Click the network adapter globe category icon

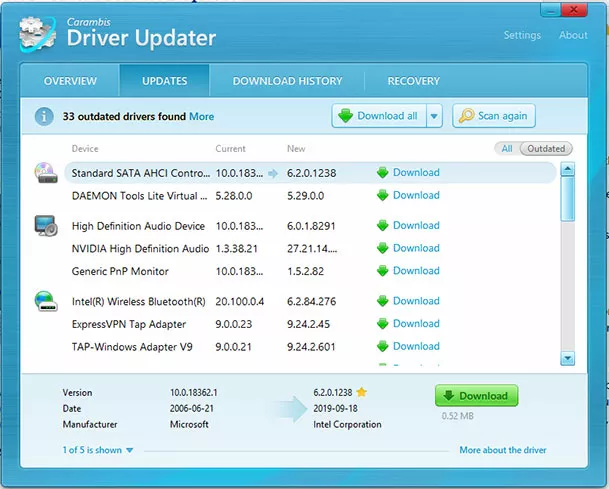tap(46, 301)
